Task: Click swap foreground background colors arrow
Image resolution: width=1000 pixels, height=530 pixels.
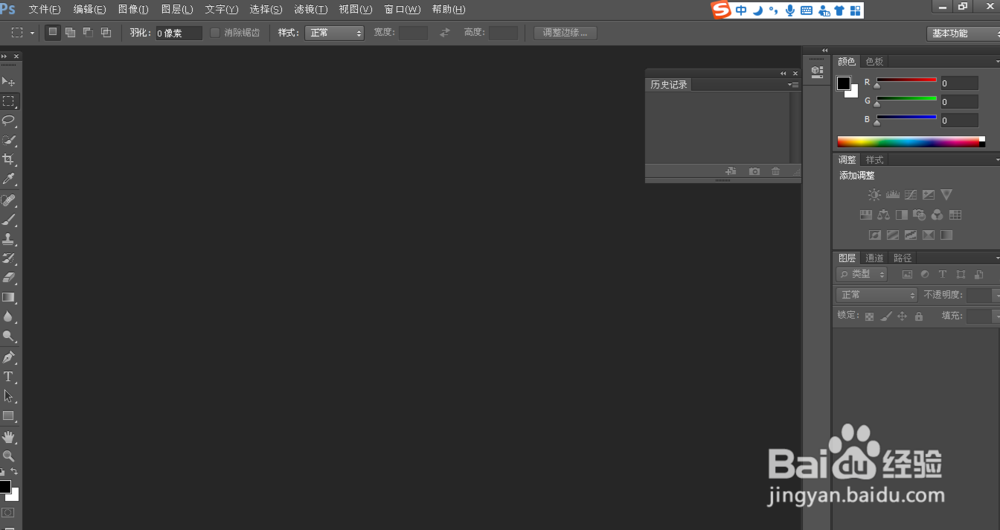Action: (x=14, y=472)
